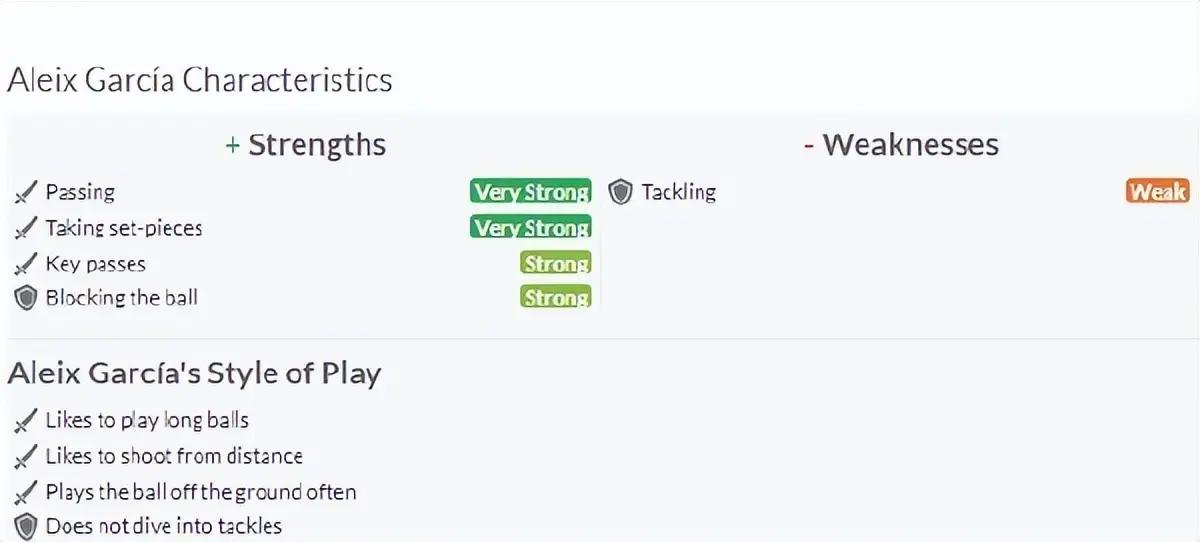Click the shield icon beside Tackling
1200x542 pixels.
click(621, 192)
